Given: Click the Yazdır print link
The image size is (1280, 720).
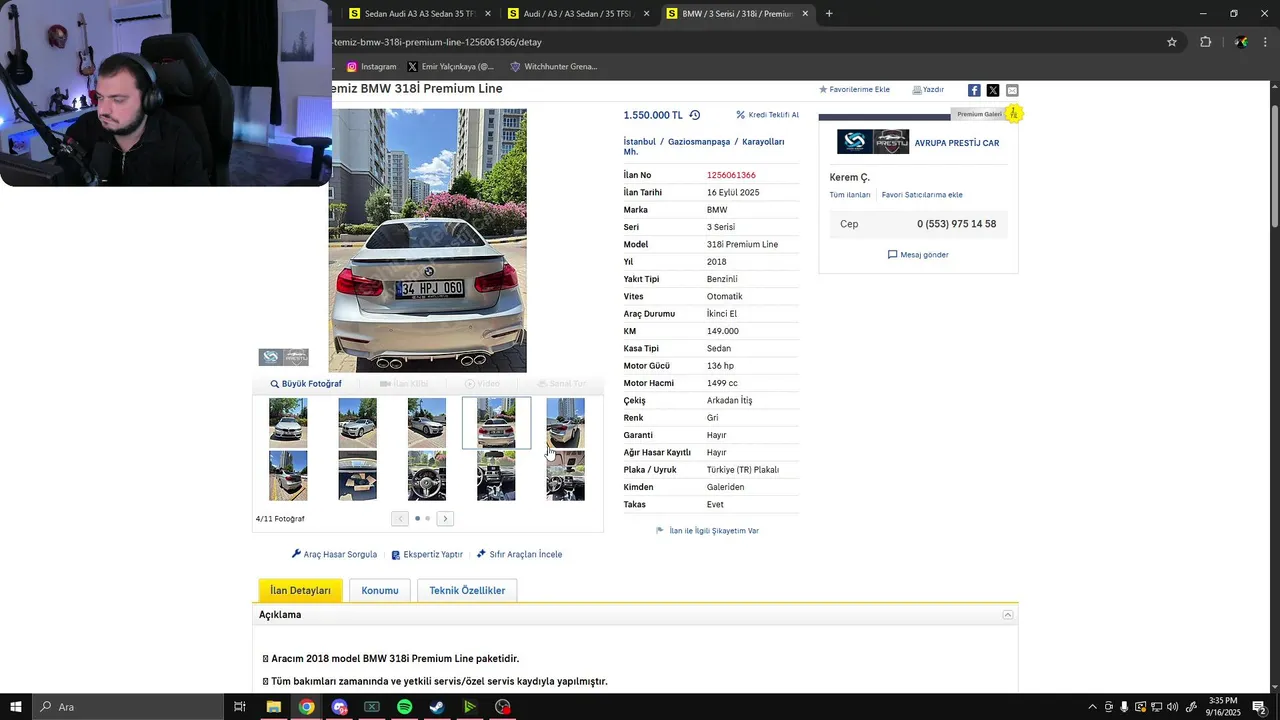Looking at the screenshot, I should (x=928, y=90).
